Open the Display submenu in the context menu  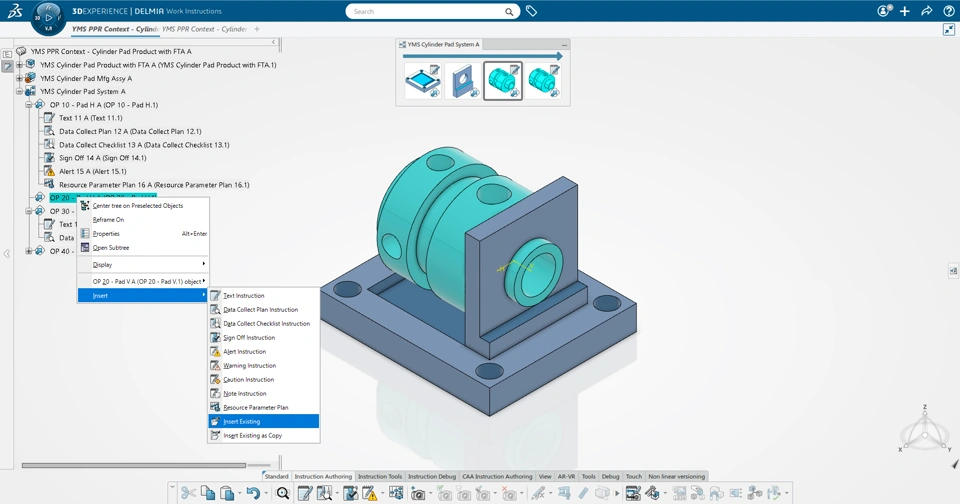click(143, 265)
